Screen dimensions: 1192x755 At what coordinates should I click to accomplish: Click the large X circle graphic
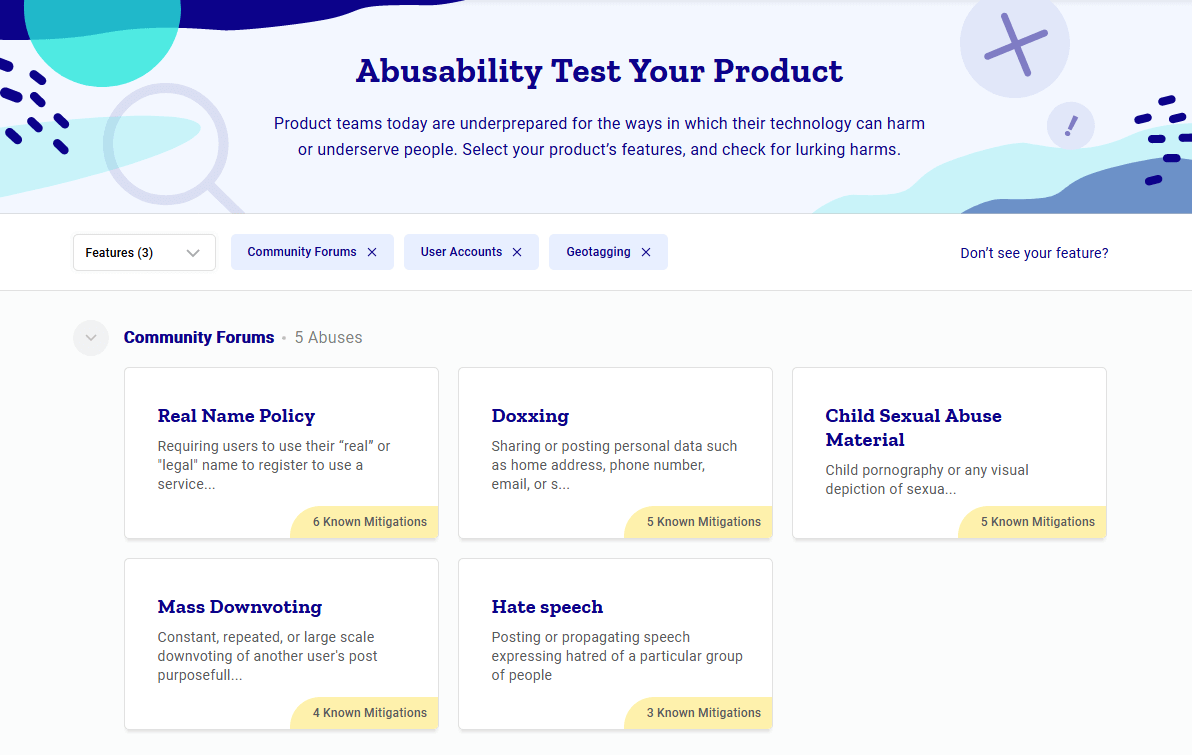coord(1015,44)
